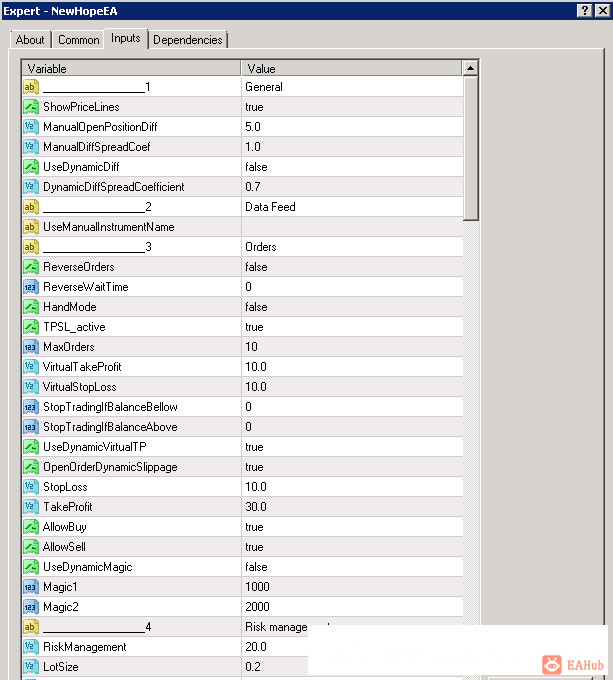Image resolution: width=613 pixels, height=680 pixels.
Task: Click the MaxOrders value 10
Action: point(251,347)
